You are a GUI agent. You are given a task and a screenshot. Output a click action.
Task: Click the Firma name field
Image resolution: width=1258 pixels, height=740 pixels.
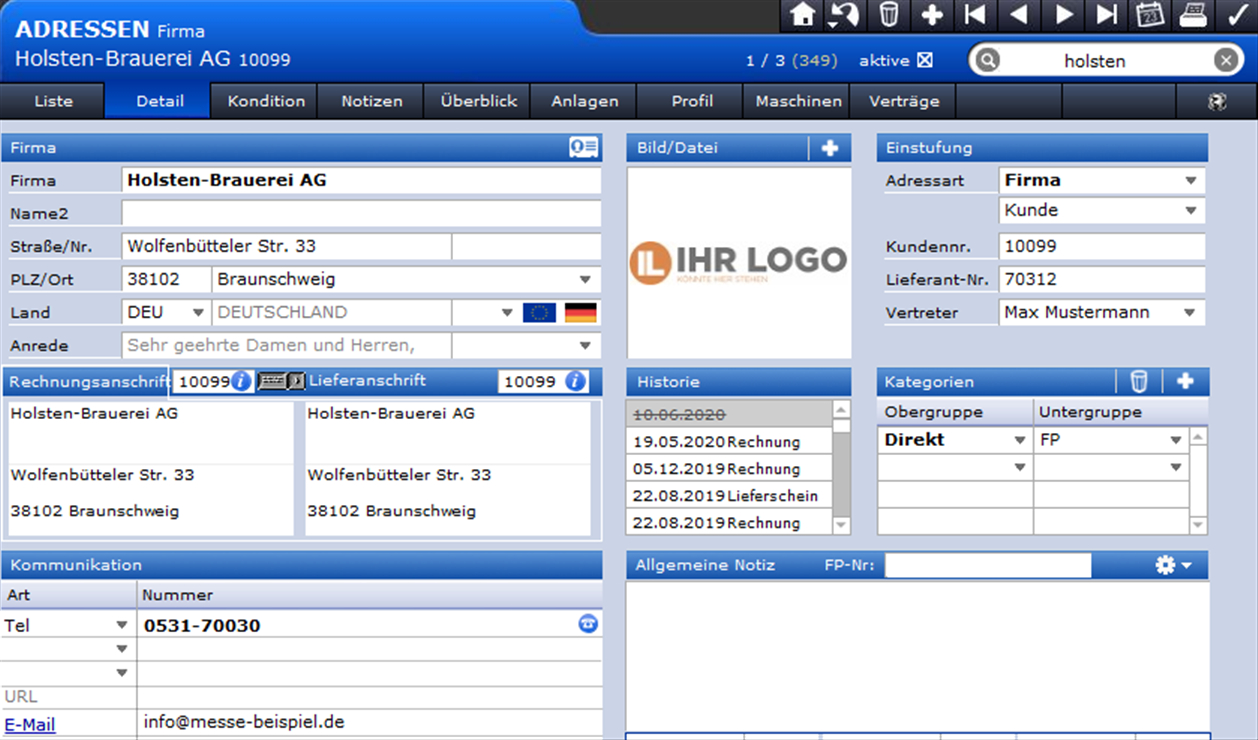point(361,180)
